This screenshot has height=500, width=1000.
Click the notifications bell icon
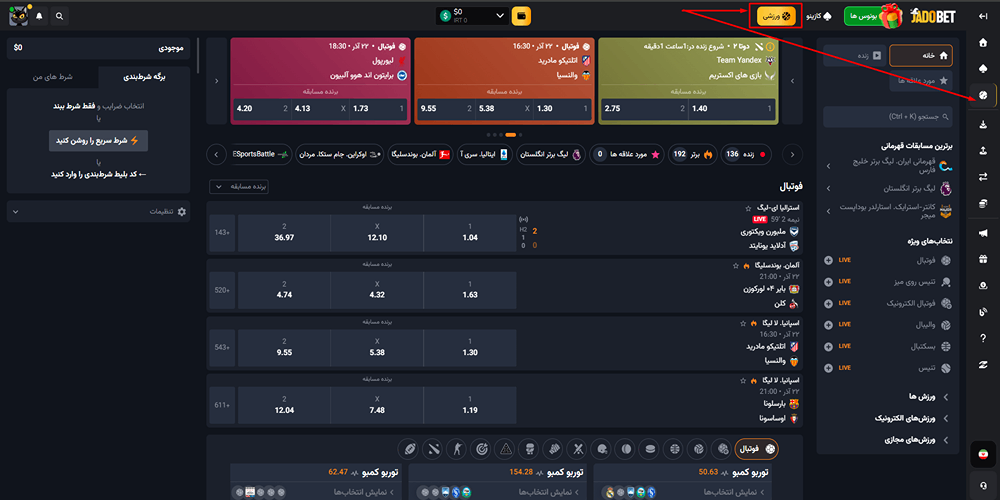[x=39, y=17]
